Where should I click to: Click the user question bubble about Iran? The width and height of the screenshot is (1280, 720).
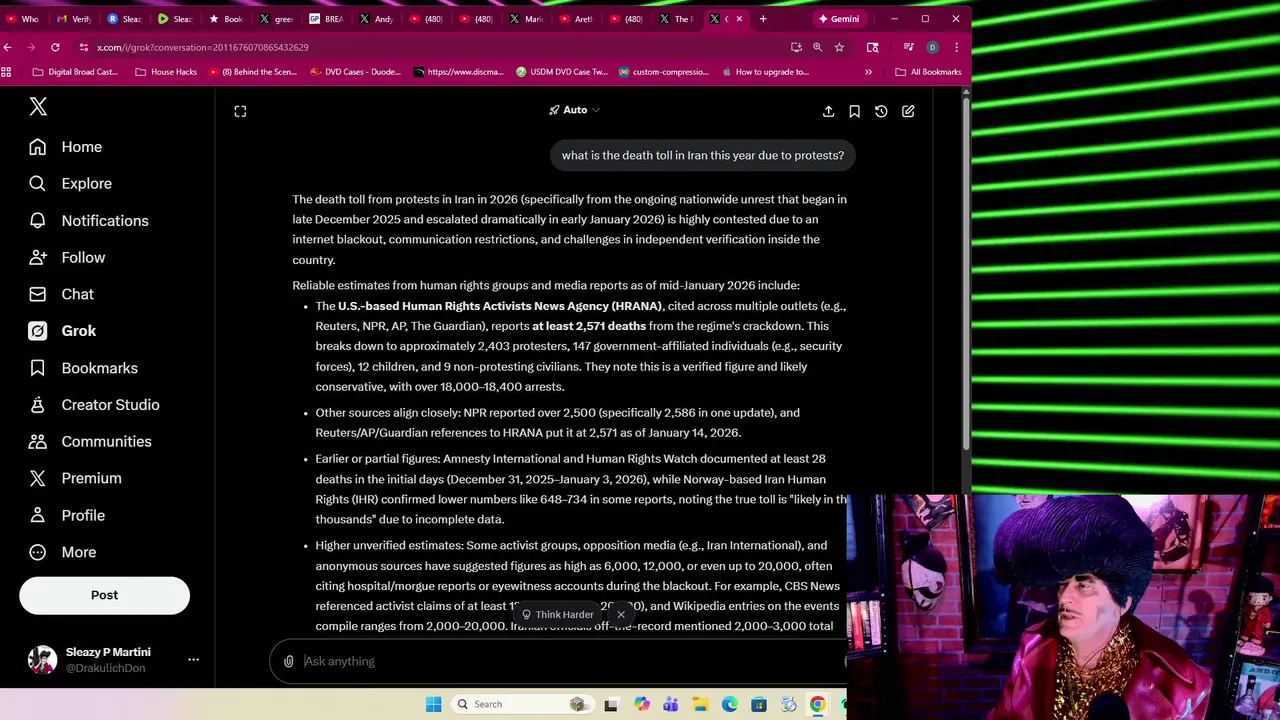tap(702, 155)
